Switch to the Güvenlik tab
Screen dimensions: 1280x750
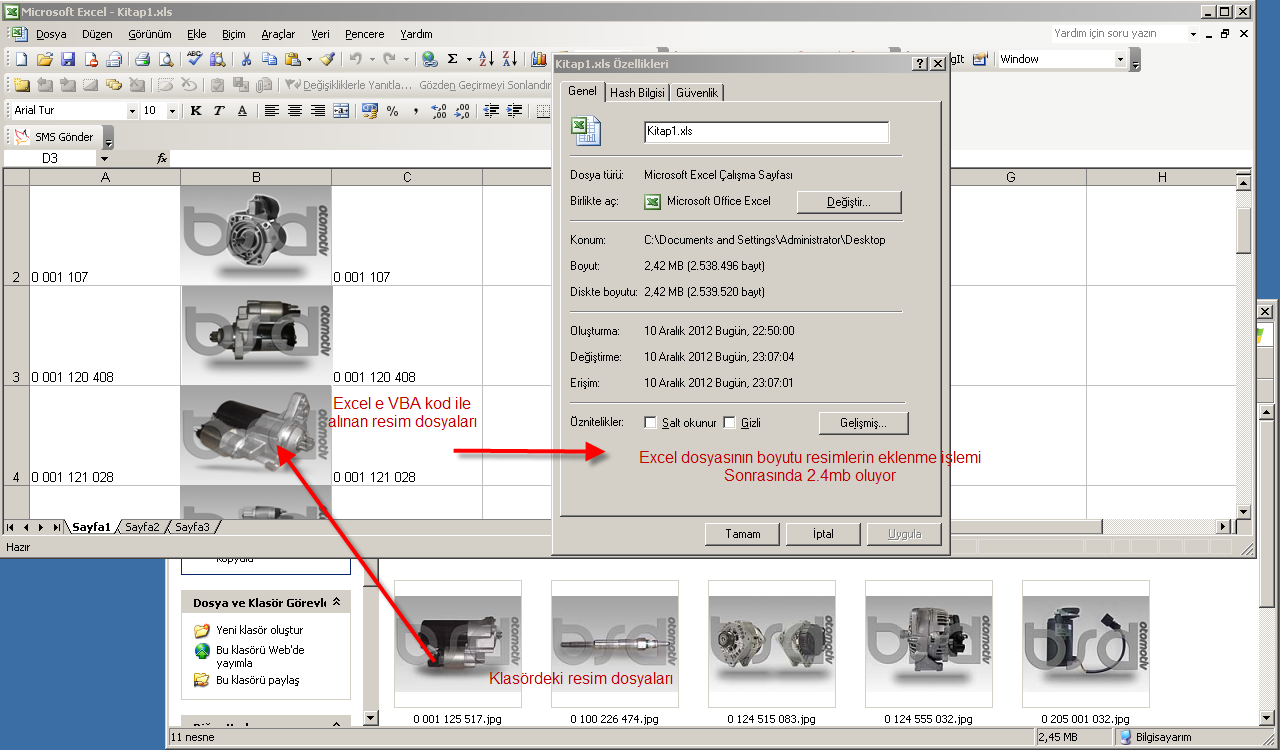[x=697, y=93]
